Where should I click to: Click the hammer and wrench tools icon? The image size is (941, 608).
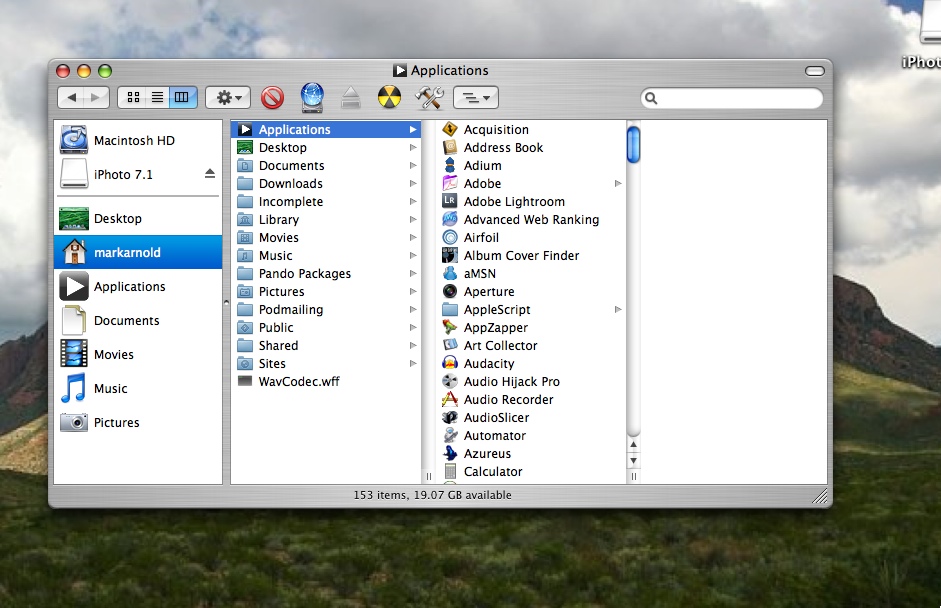(429, 97)
